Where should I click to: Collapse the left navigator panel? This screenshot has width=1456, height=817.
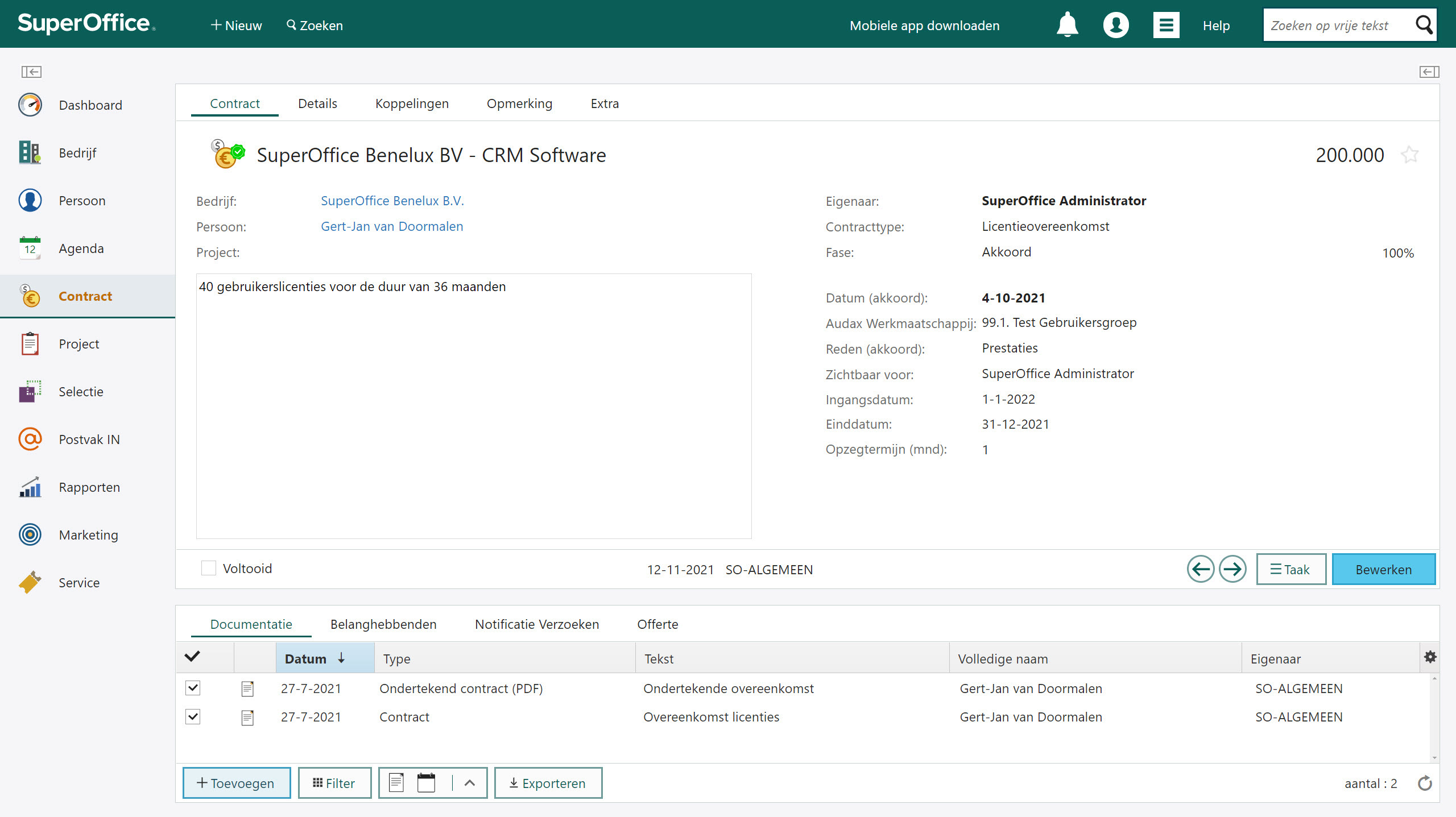[x=31, y=72]
